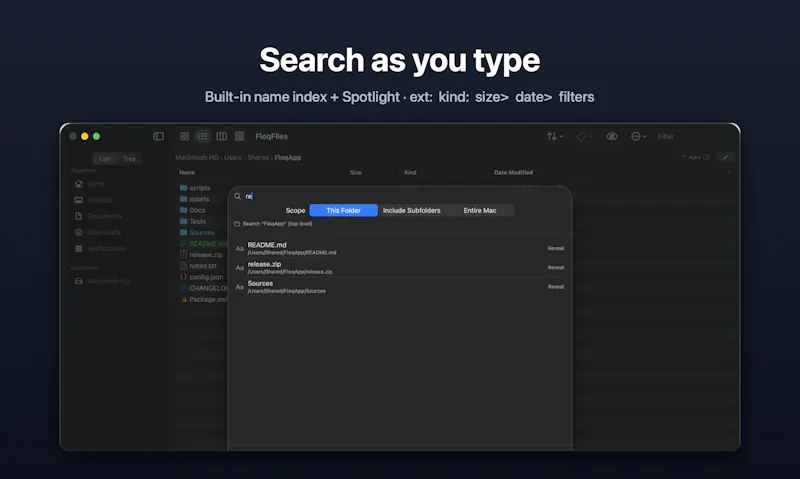The image size is (800, 479).
Task: Toggle hidden files eye icon
Action: tap(612, 136)
